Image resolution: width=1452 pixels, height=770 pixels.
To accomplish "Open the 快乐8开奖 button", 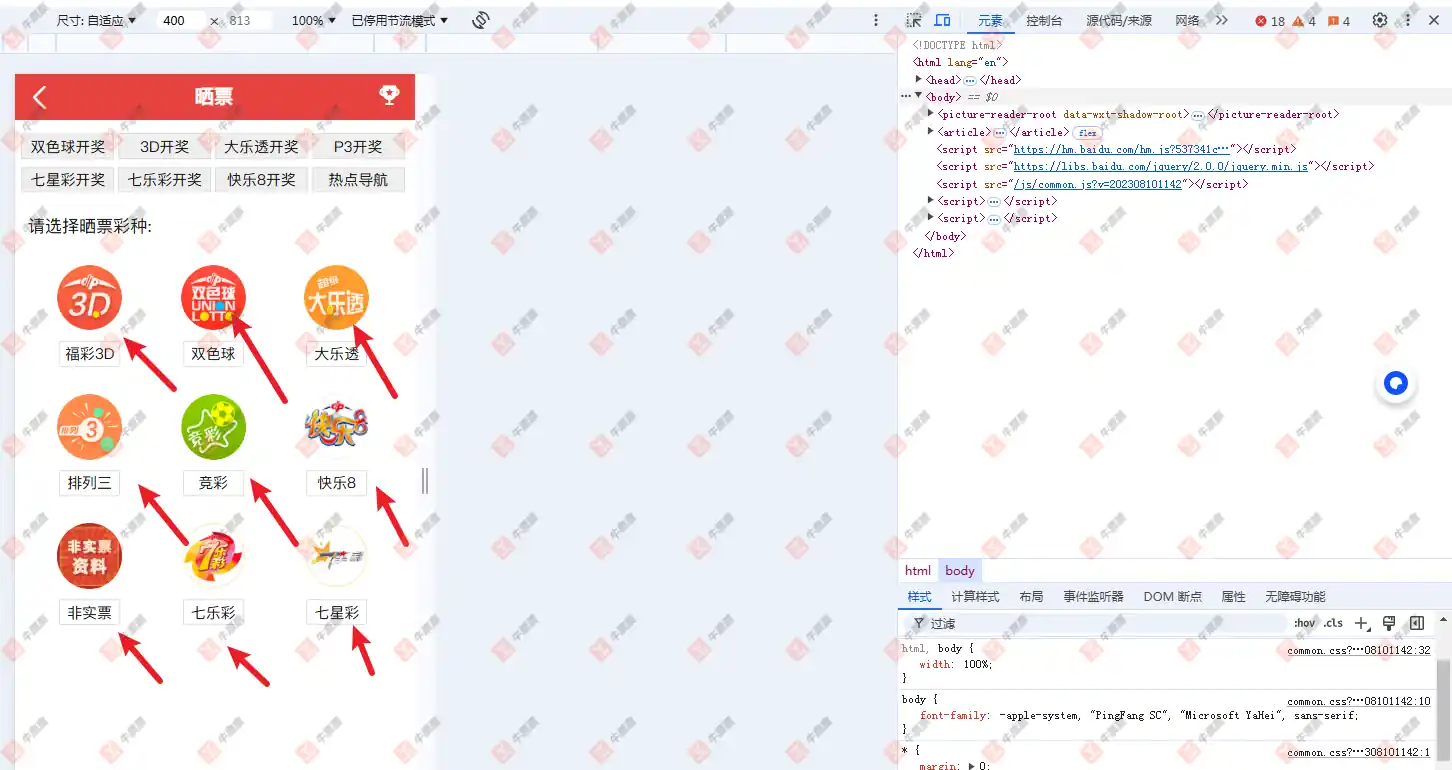I will 261,180.
